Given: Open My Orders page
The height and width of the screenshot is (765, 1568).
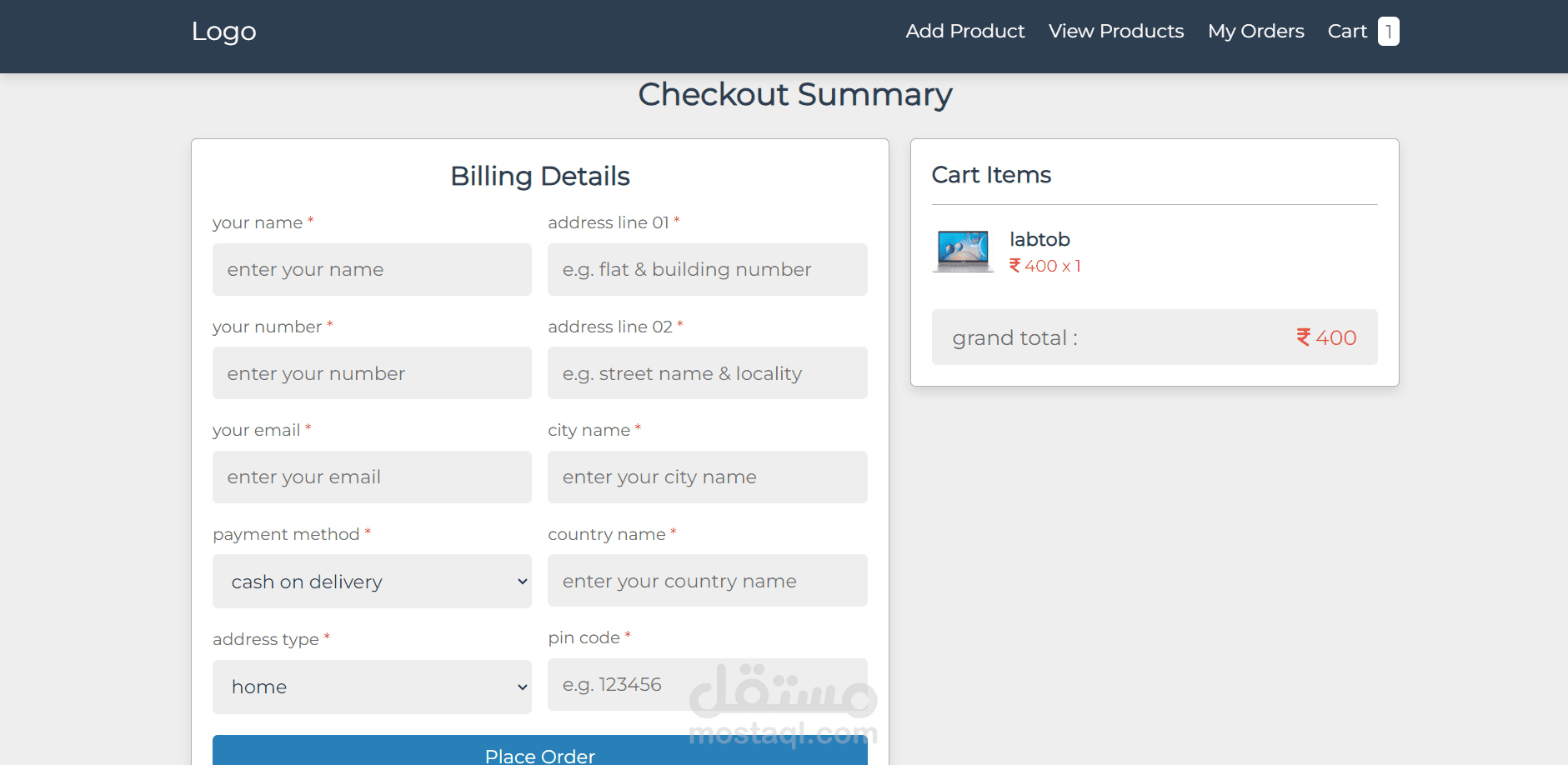Looking at the screenshot, I should (x=1255, y=32).
